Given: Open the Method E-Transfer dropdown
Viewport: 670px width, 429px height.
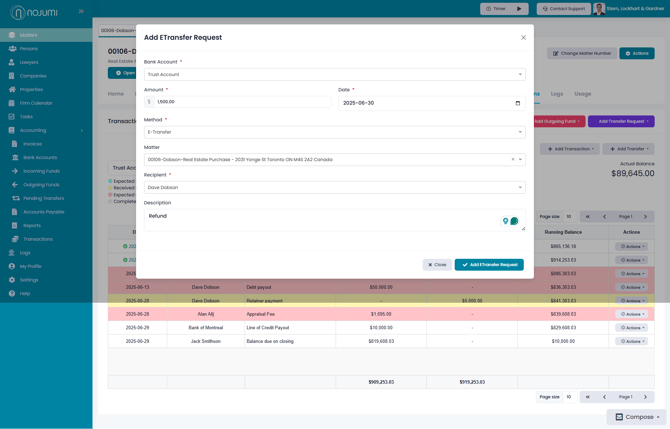Looking at the screenshot, I should click(x=335, y=132).
